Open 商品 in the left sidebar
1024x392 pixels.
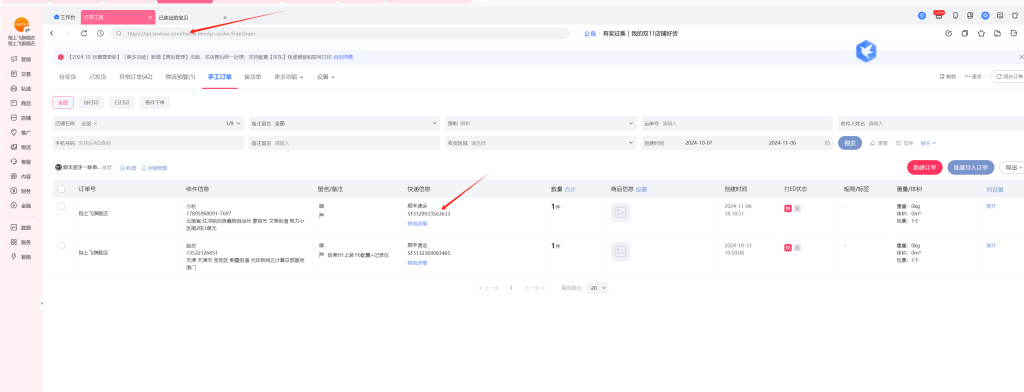[21, 103]
